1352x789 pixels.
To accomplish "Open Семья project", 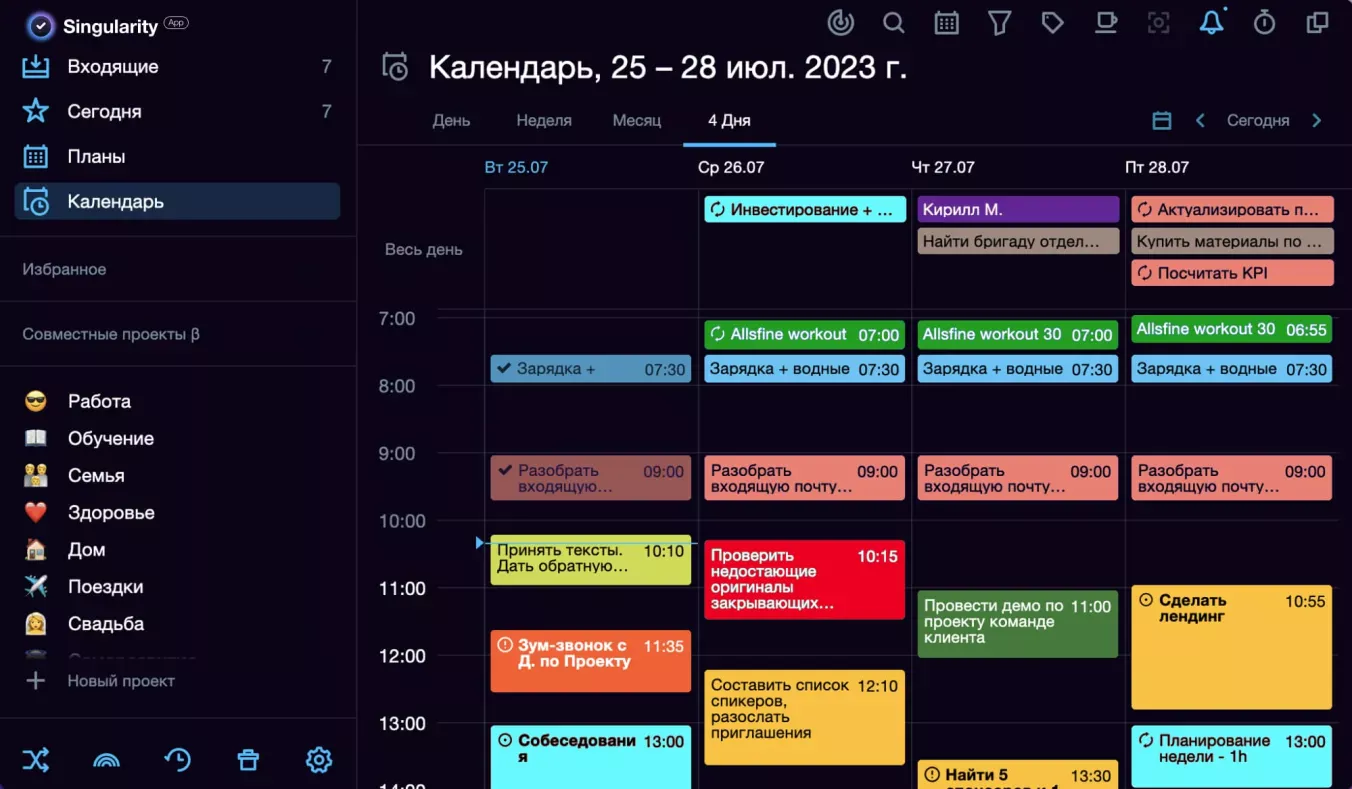I will tap(95, 475).
